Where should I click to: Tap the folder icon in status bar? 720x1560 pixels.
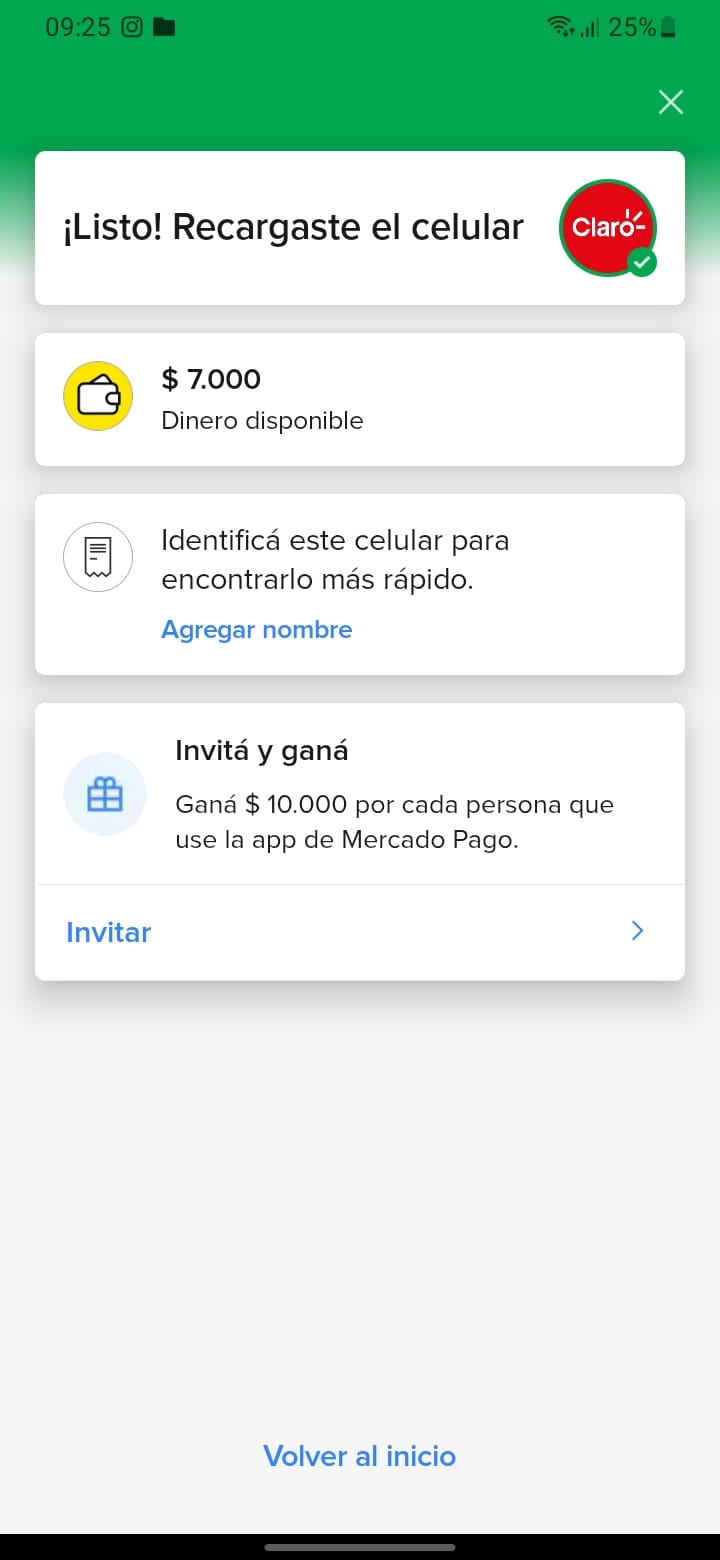click(164, 27)
